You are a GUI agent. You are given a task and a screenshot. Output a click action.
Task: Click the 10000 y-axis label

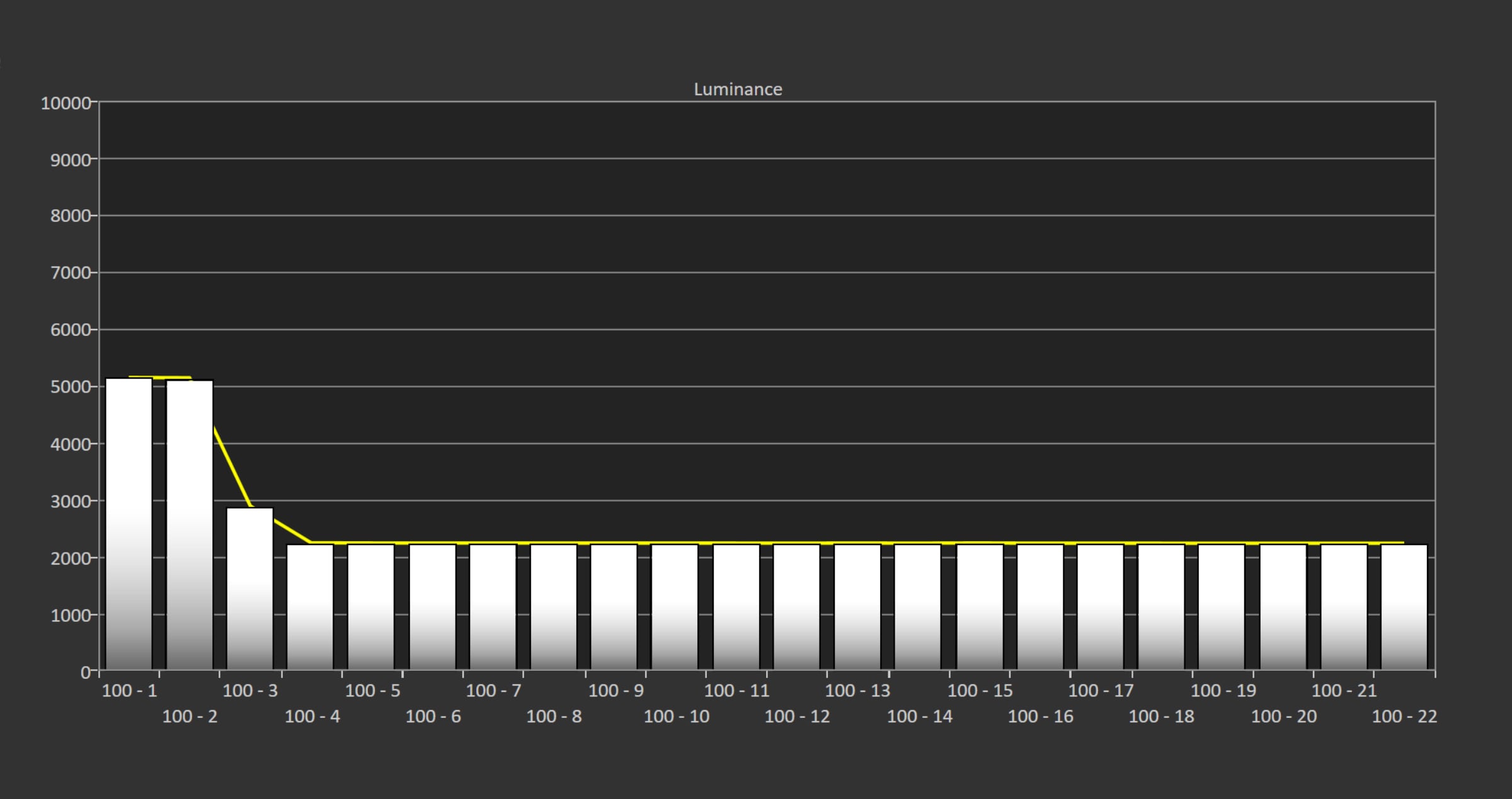pos(66,103)
